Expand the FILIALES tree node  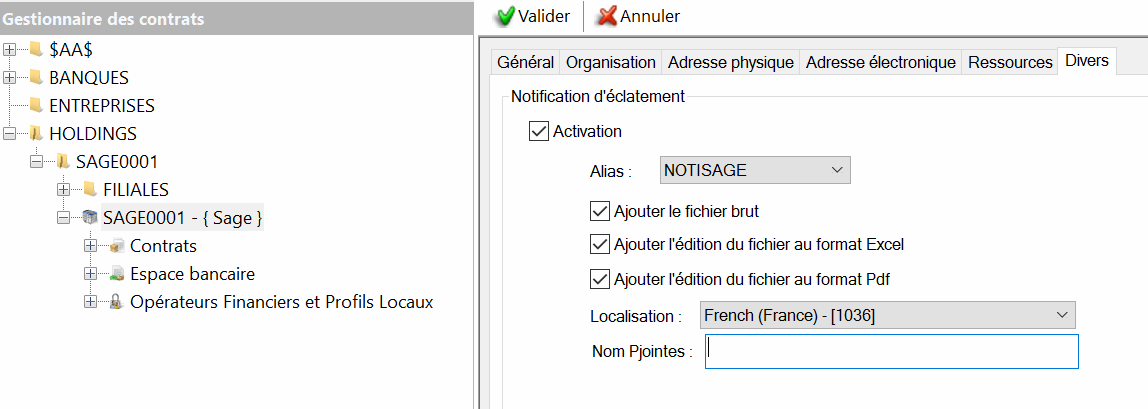click(x=64, y=189)
